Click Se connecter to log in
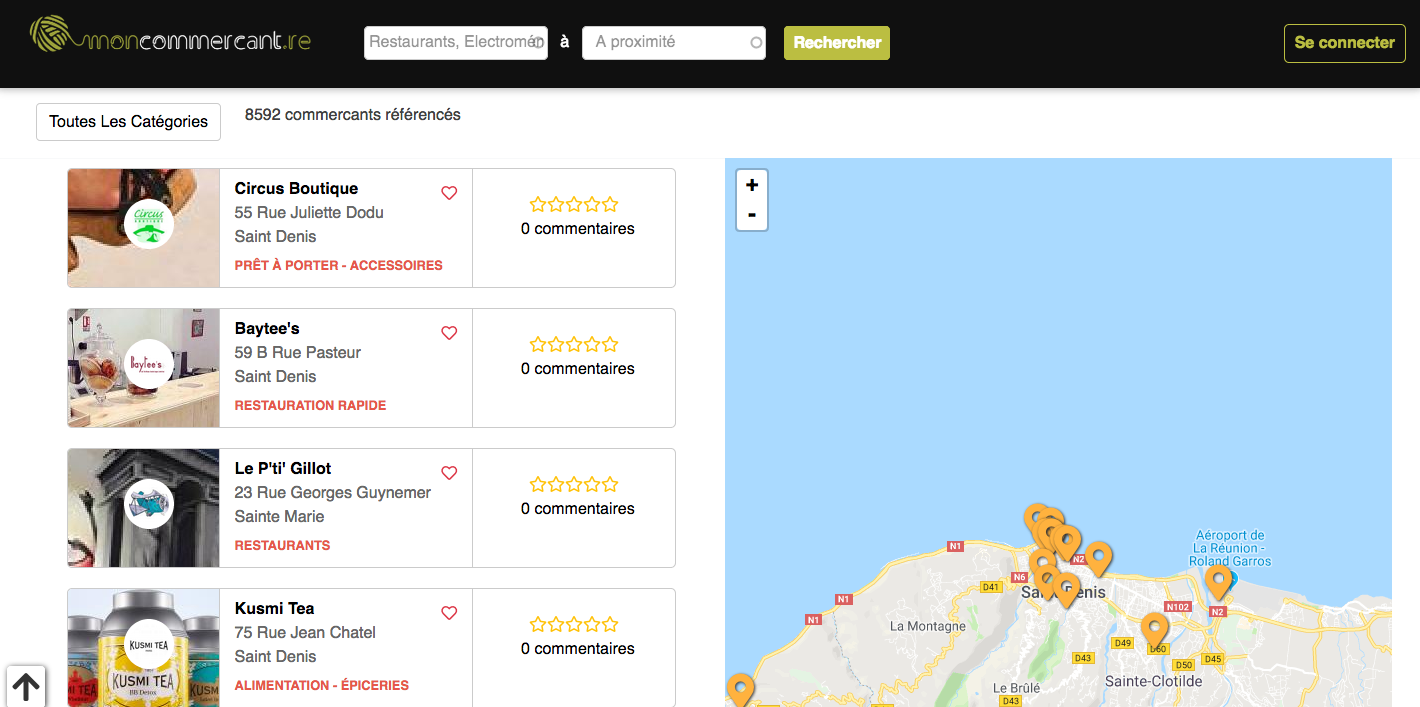1420x707 pixels. (1345, 43)
